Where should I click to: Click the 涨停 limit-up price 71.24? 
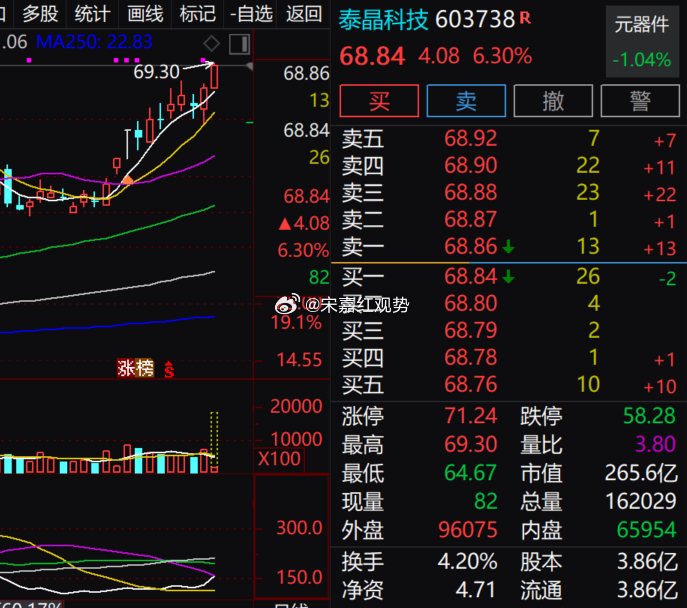click(x=471, y=416)
